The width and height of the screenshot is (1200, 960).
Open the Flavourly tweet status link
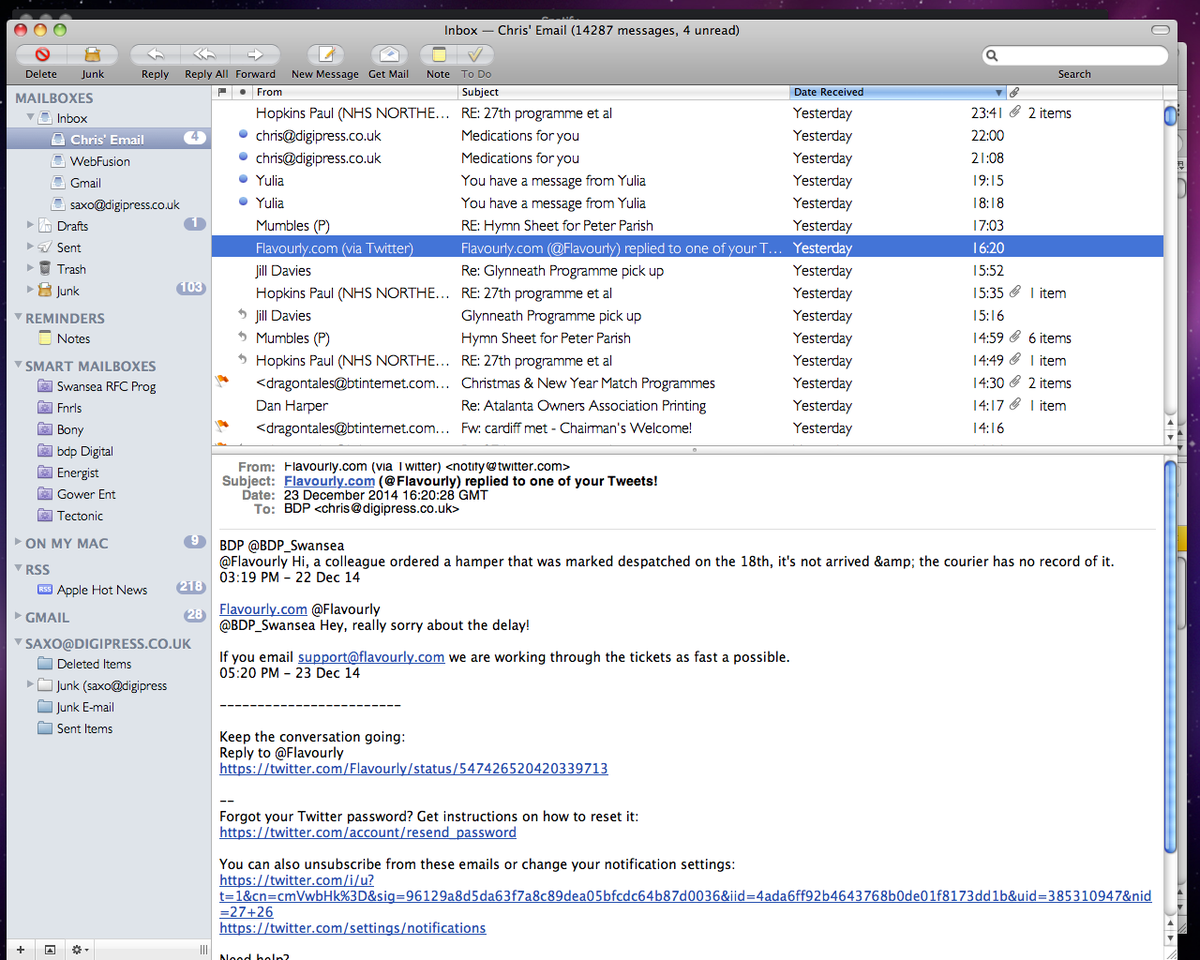(x=414, y=769)
